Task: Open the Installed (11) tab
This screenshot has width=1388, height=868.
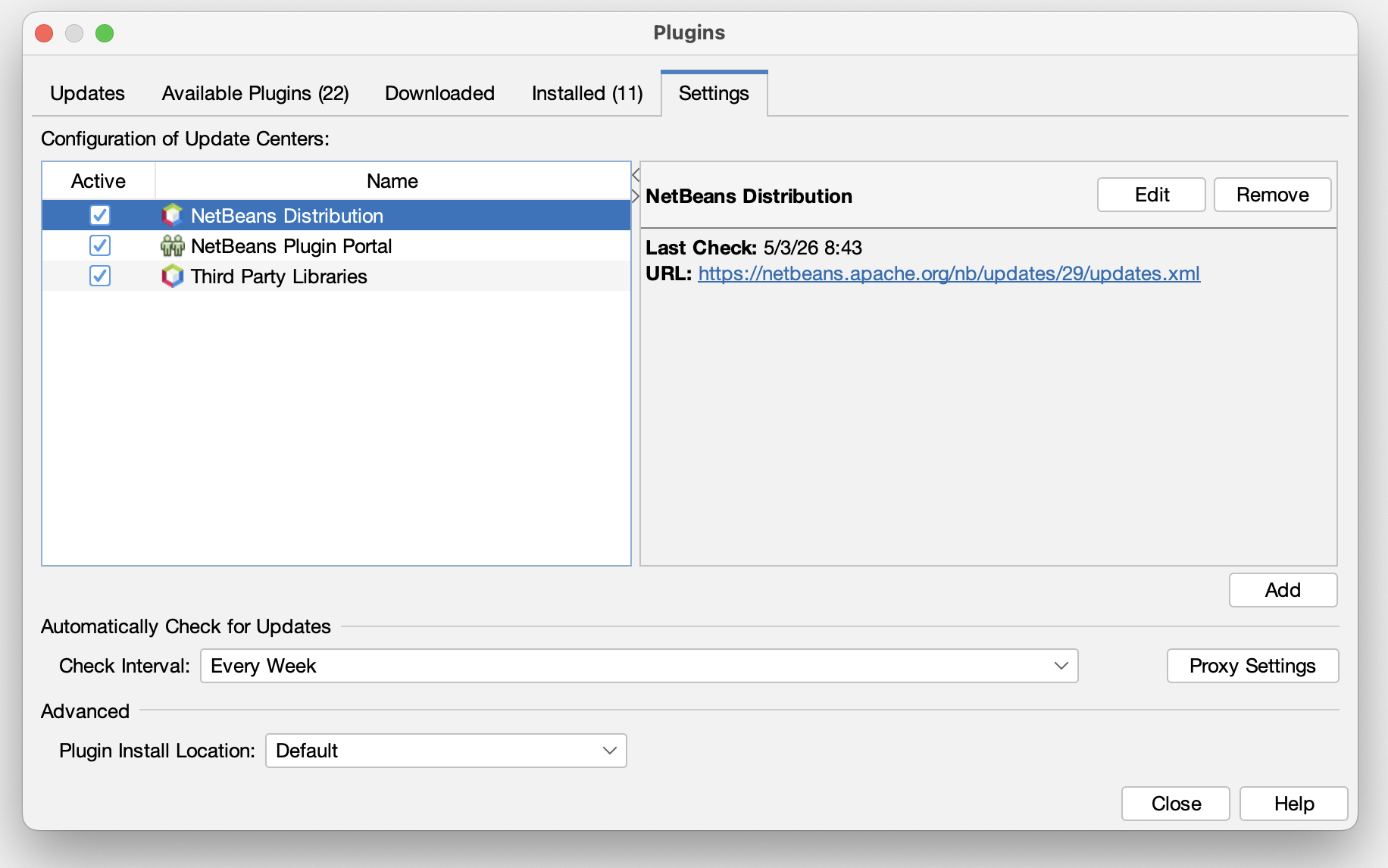Action: click(x=587, y=93)
